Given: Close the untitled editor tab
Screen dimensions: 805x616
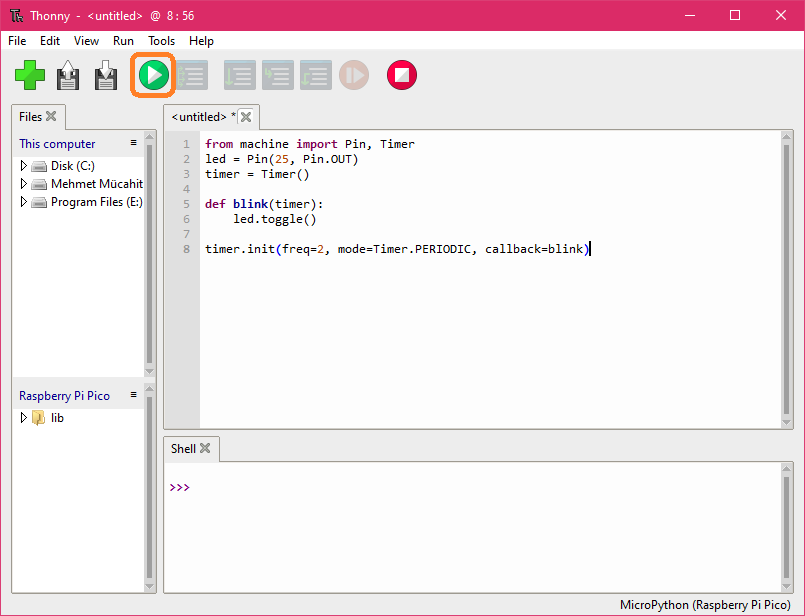Looking at the screenshot, I should coord(246,117).
